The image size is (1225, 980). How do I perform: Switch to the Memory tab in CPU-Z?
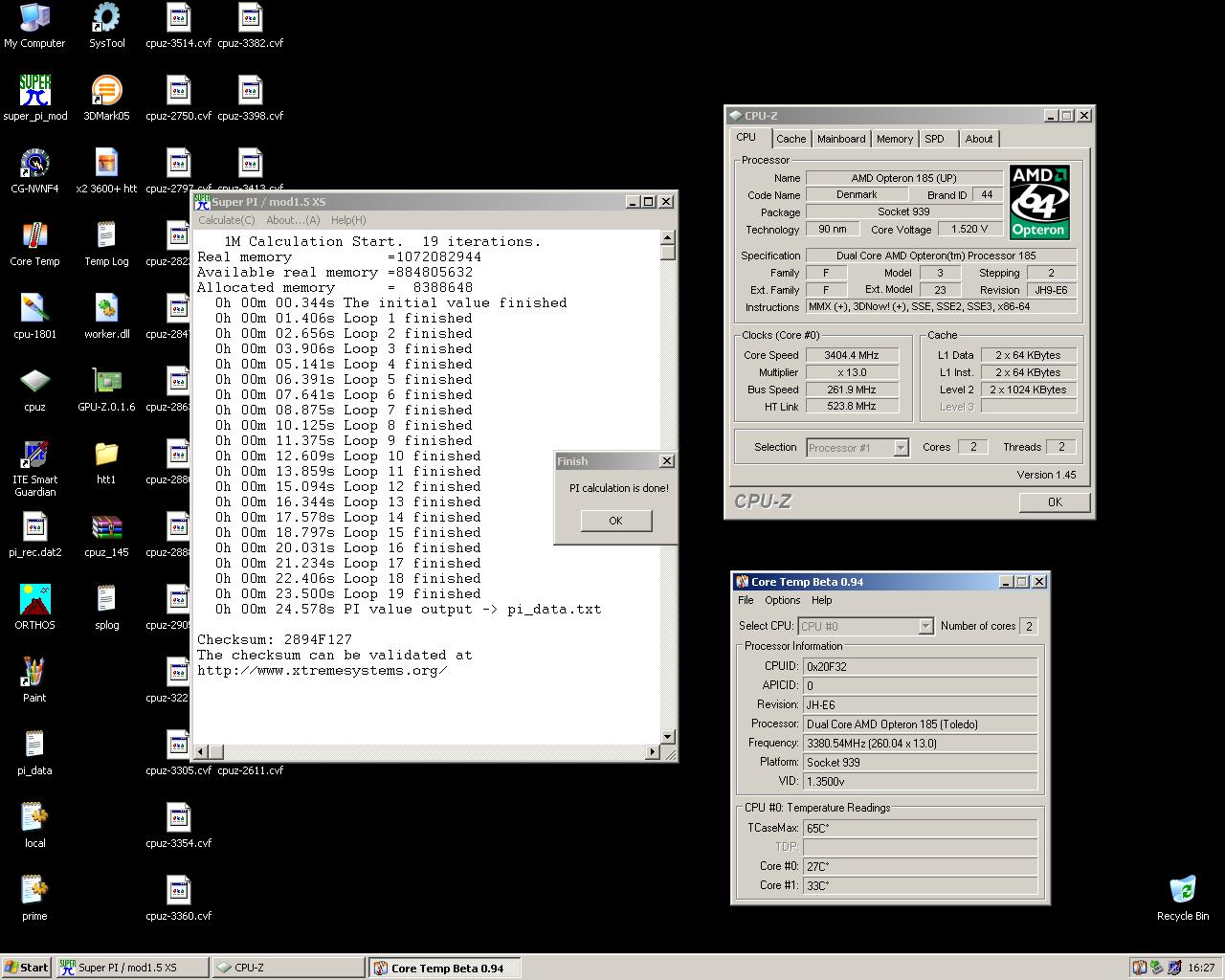coord(895,139)
